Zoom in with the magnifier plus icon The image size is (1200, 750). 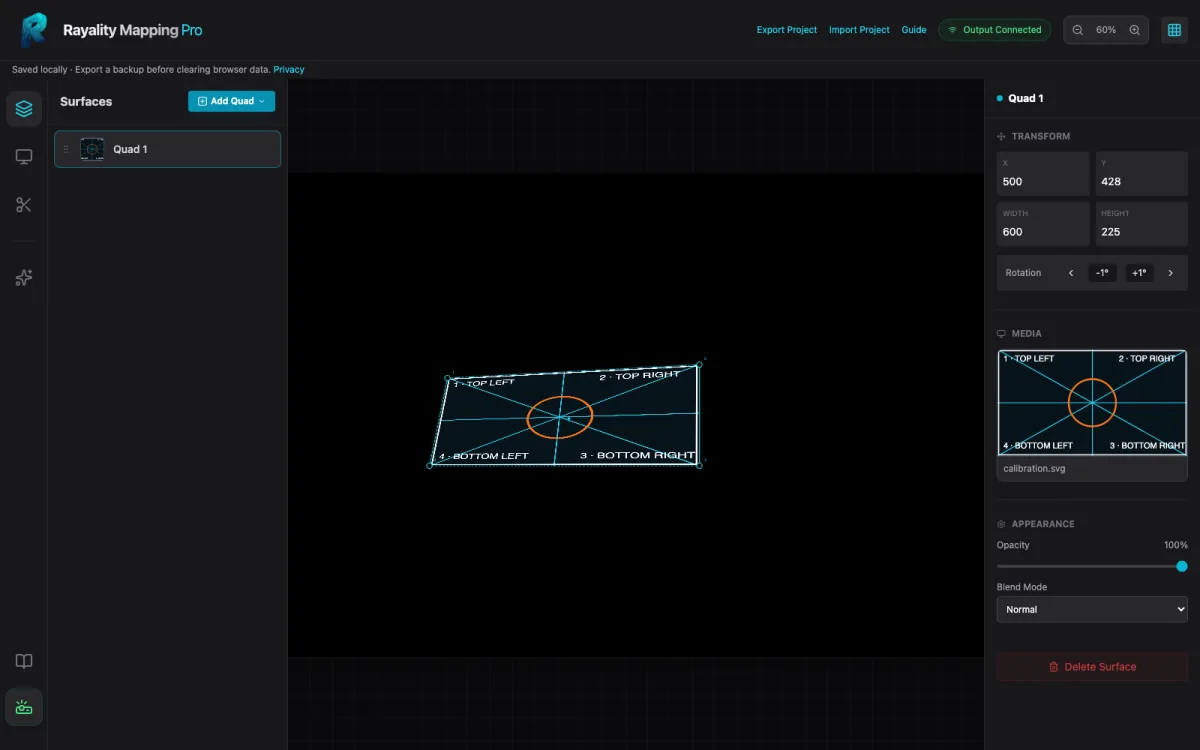(x=1134, y=30)
